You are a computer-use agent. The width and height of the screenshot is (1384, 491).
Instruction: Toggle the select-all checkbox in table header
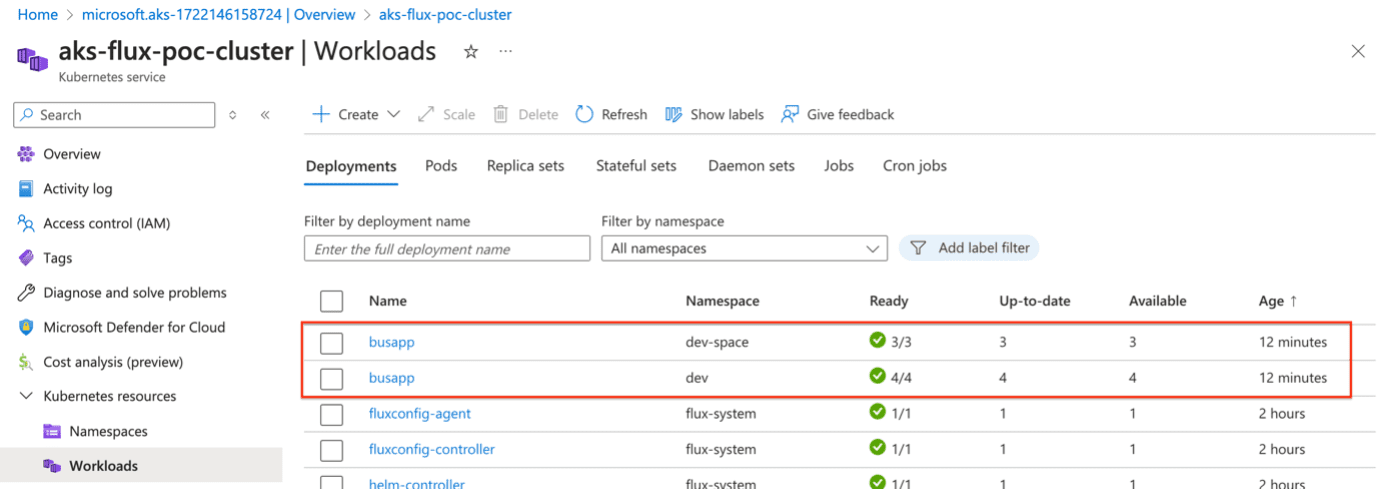pyautogui.click(x=332, y=301)
